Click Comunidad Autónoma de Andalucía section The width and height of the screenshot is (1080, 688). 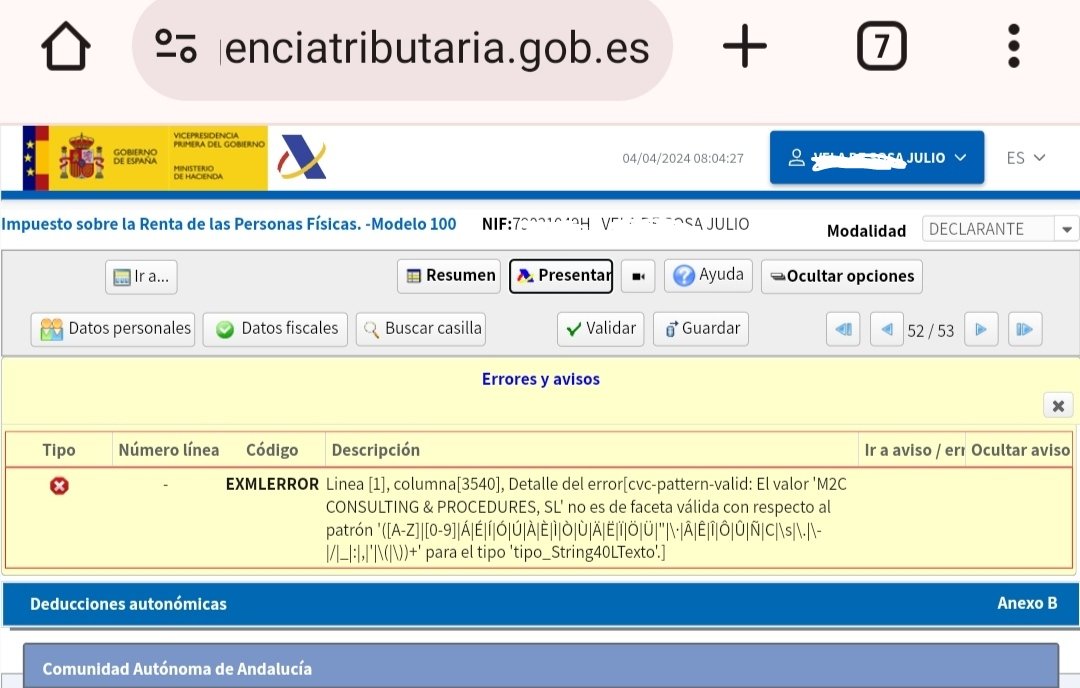tap(541, 666)
